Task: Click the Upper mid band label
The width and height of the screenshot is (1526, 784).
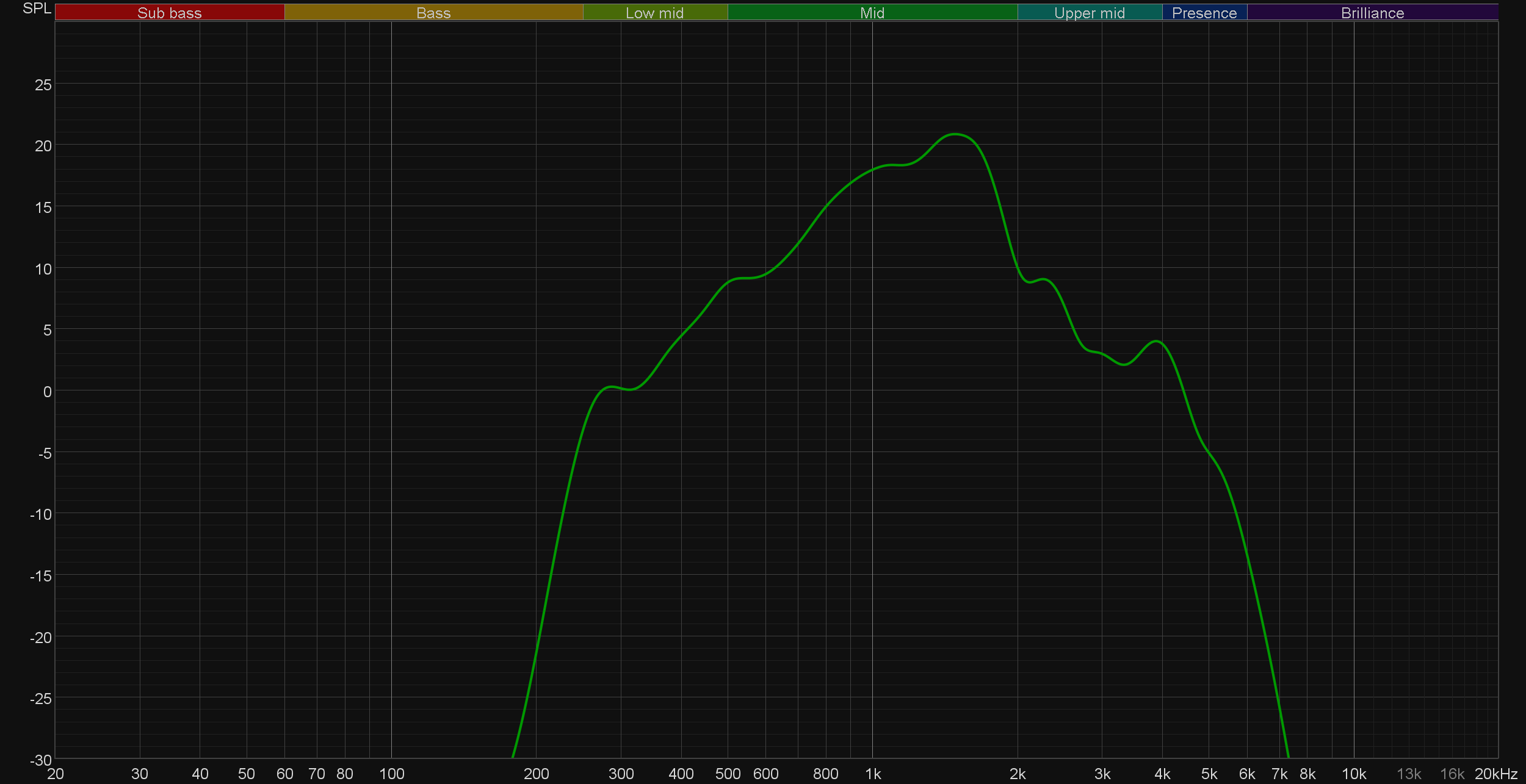Action: coord(1089,13)
